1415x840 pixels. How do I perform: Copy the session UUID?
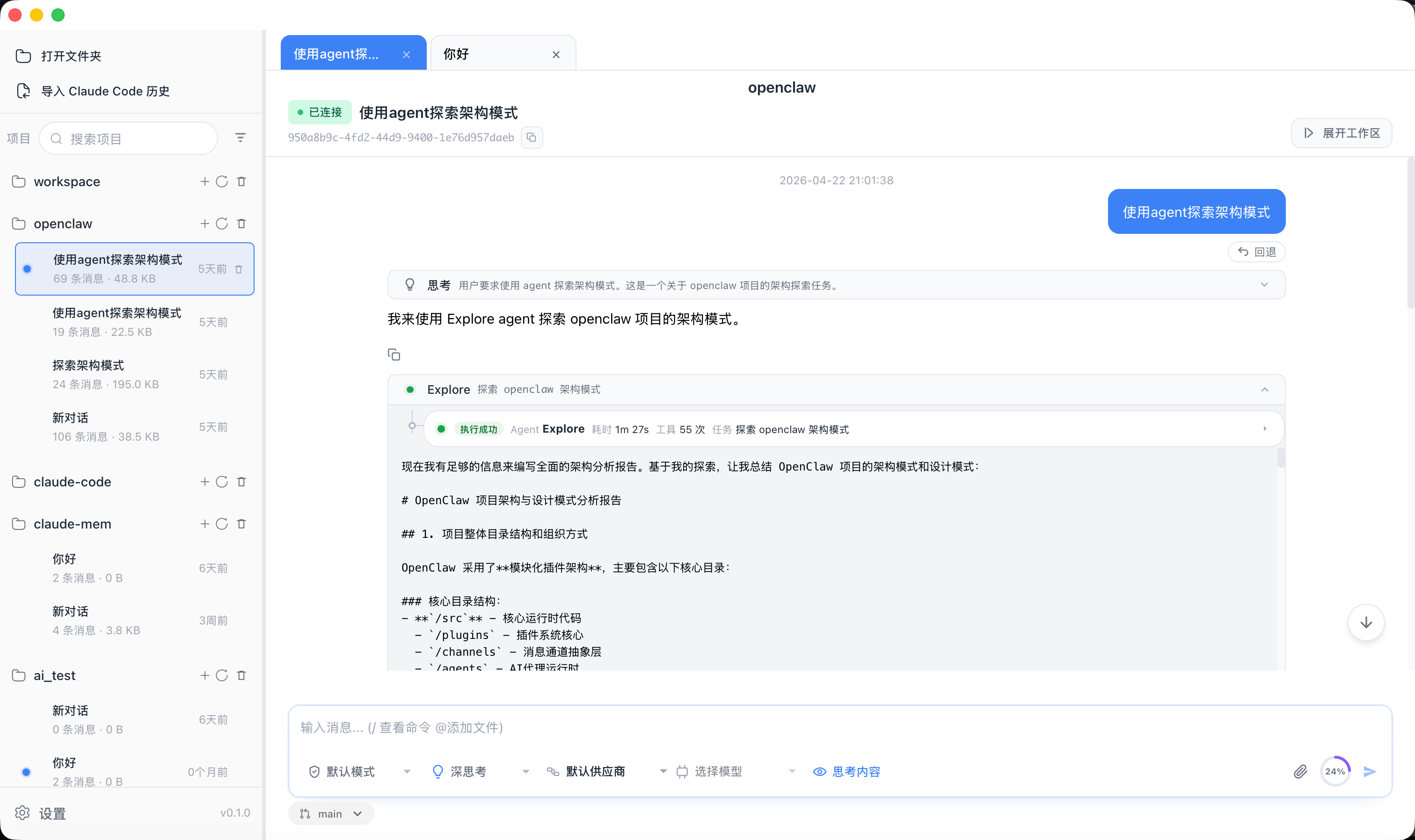point(531,137)
